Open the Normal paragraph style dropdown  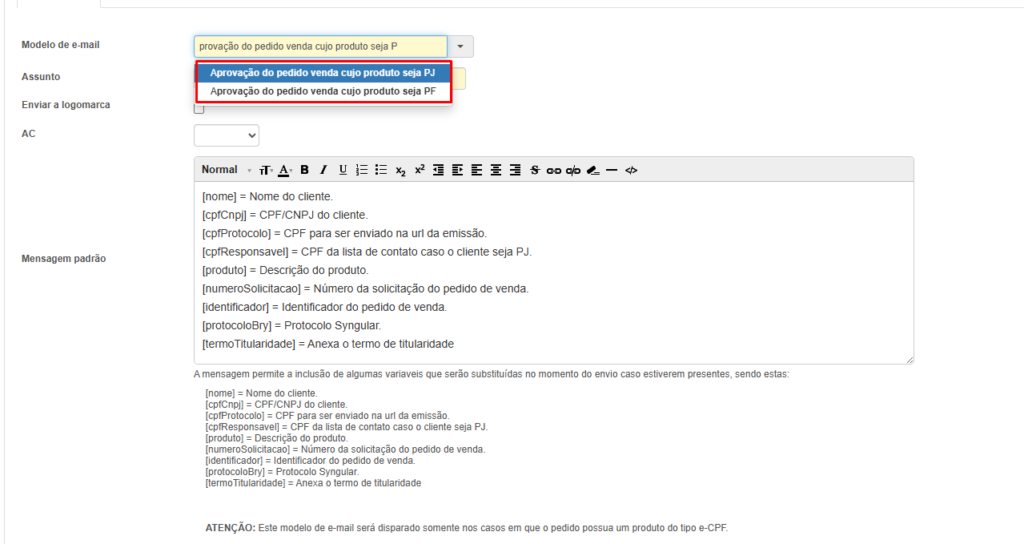226,170
